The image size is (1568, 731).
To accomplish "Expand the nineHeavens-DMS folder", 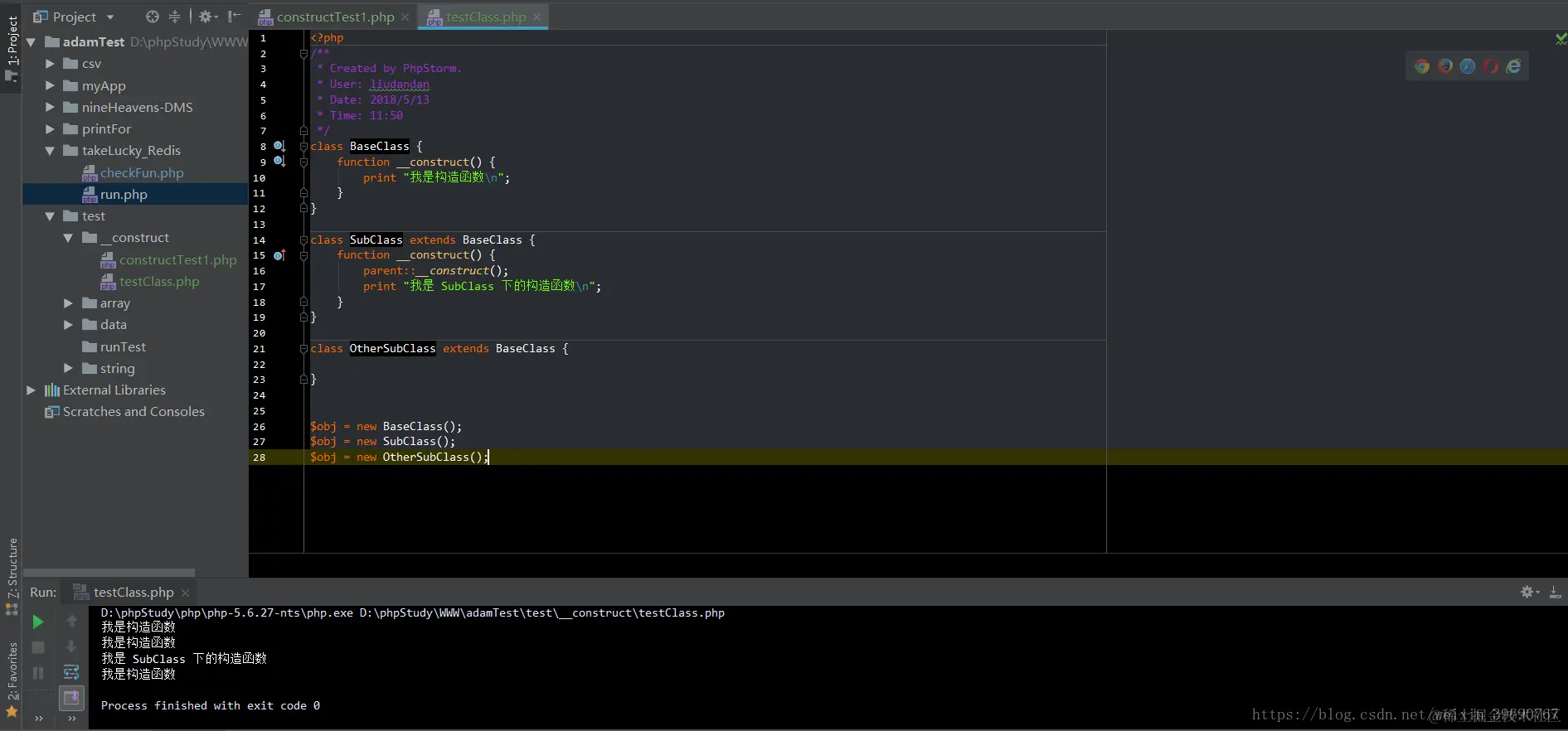I will click(50, 107).
